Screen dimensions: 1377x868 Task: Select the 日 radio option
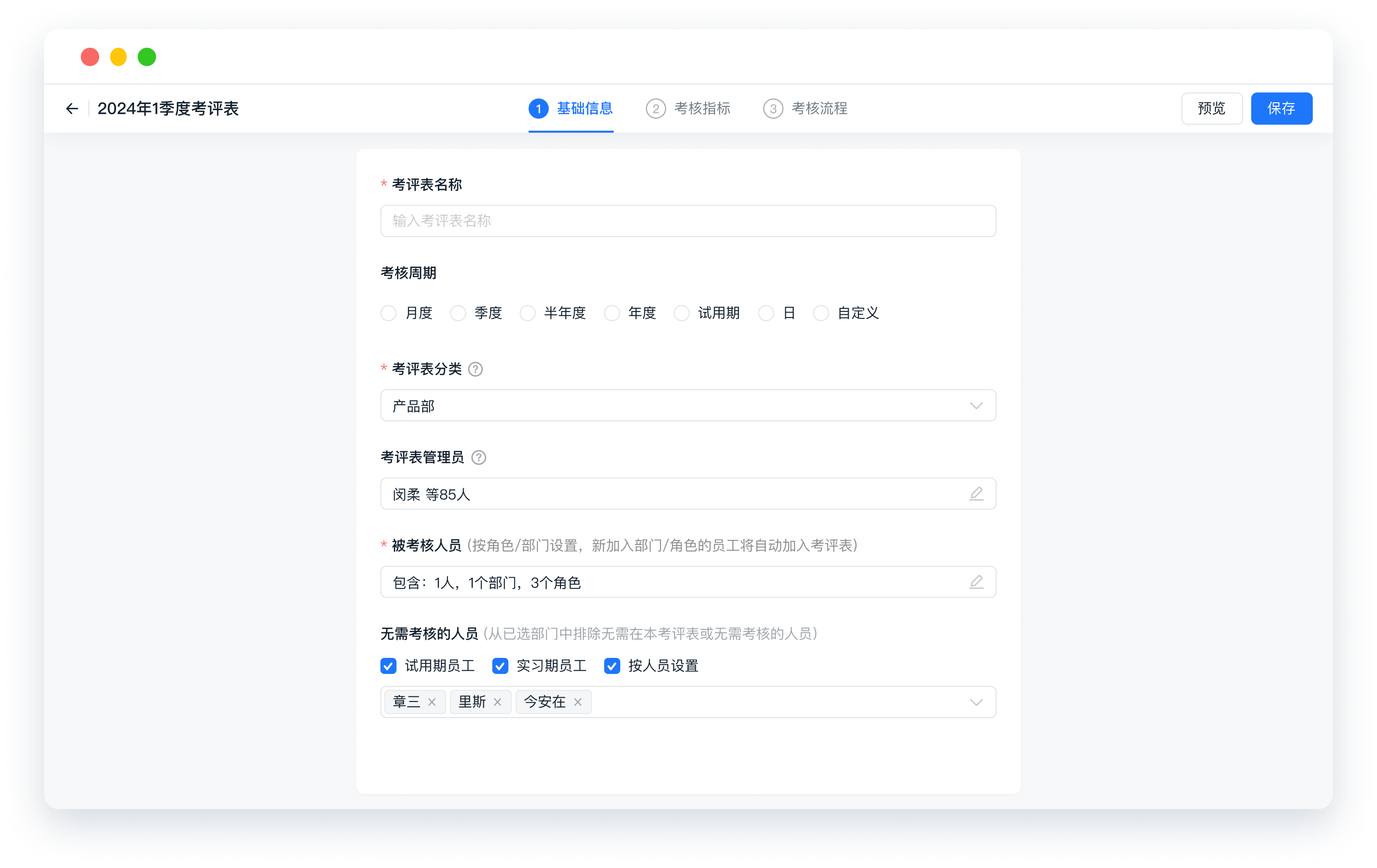click(766, 313)
